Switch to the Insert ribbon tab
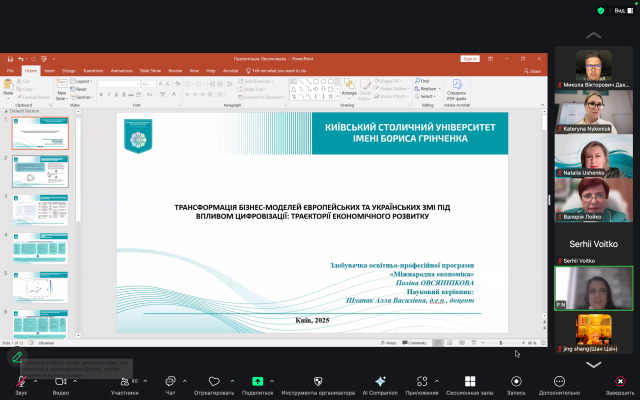The image size is (640, 400). (49, 71)
